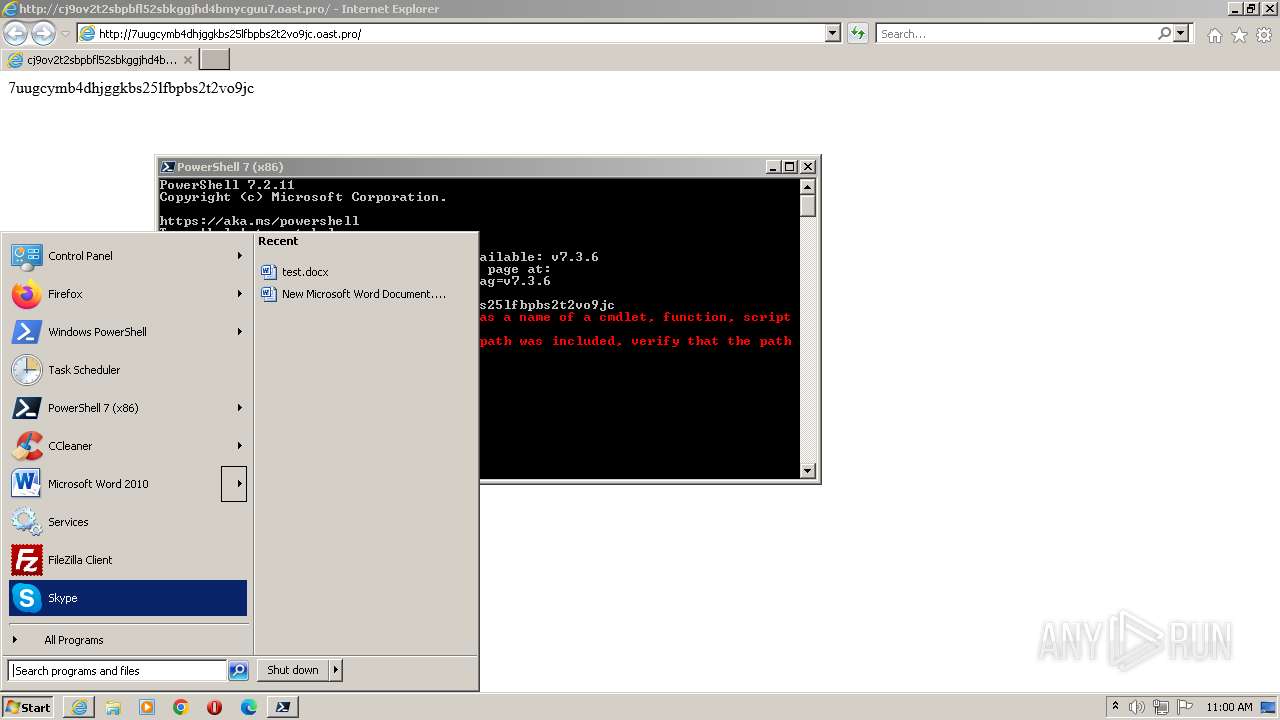The width and height of the screenshot is (1280, 720).
Task: Click the PowerShell 7 (x86) title bar icon
Action: pos(168,167)
